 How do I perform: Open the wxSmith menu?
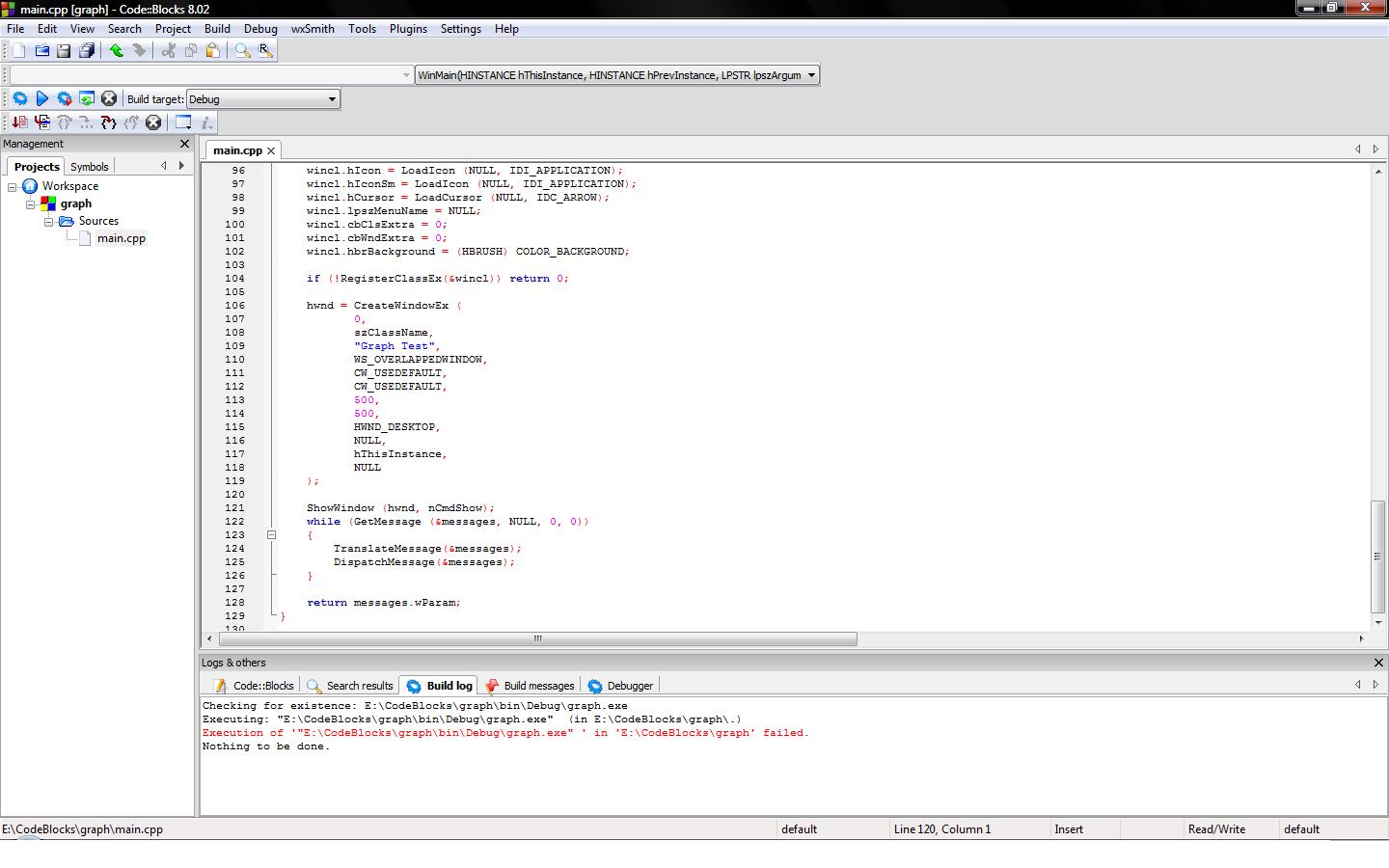(313, 29)
